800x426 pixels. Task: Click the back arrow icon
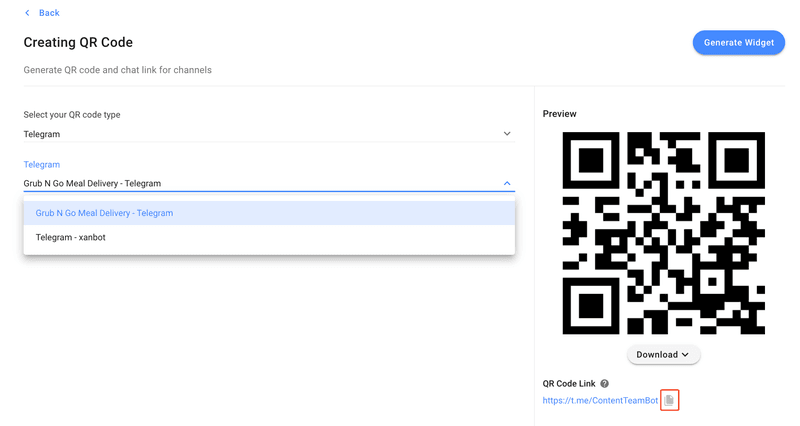[27, 13]
